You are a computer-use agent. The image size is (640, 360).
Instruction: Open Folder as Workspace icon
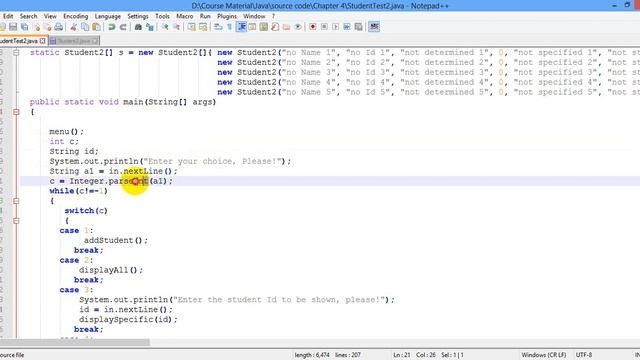point(287,27)
